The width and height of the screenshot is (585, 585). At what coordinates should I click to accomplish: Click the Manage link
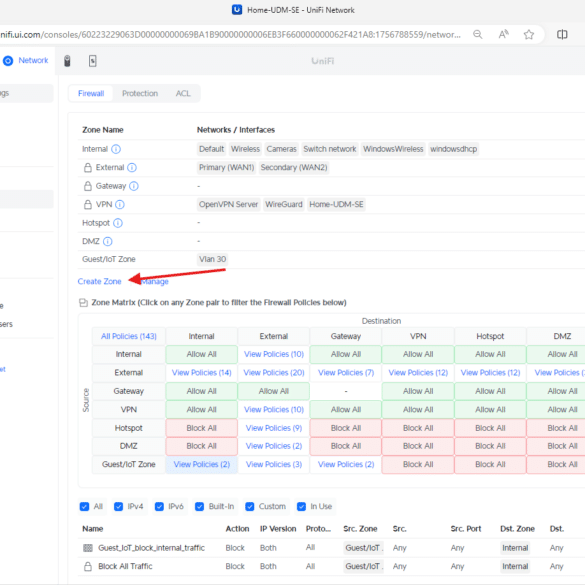(x=155, y=281)
